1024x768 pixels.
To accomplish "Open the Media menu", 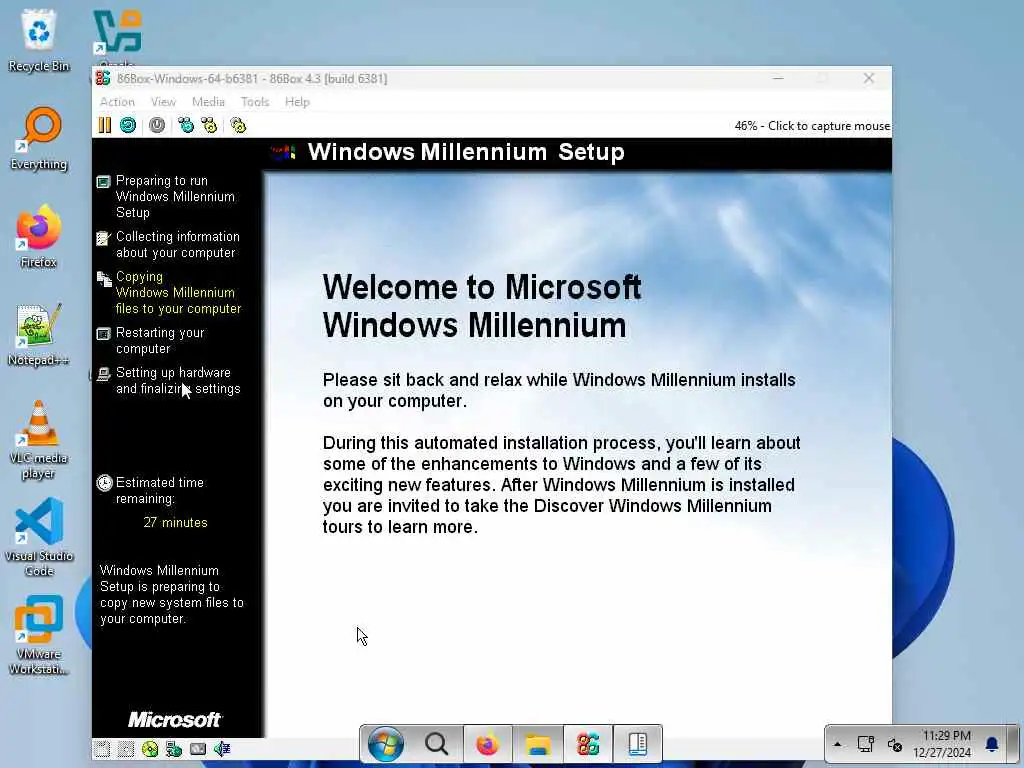I will 208,102.
